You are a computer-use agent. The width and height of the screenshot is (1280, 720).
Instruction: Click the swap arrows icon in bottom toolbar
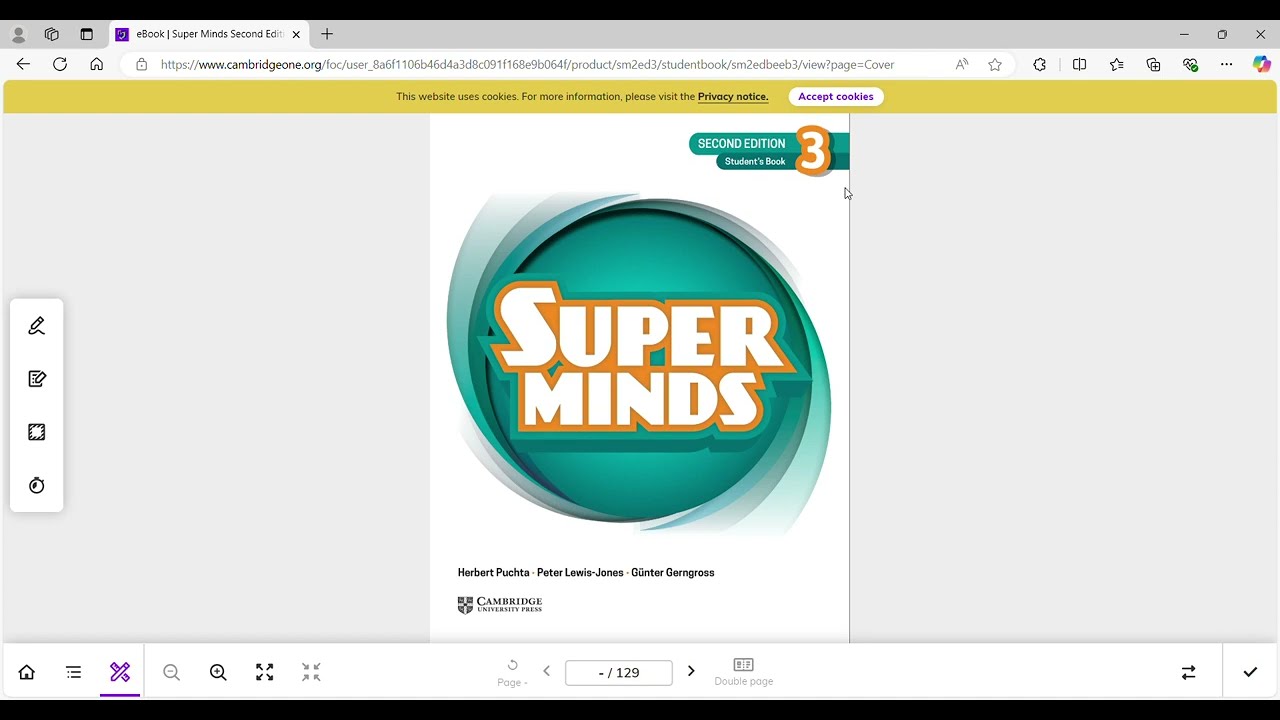point(1188,672)
